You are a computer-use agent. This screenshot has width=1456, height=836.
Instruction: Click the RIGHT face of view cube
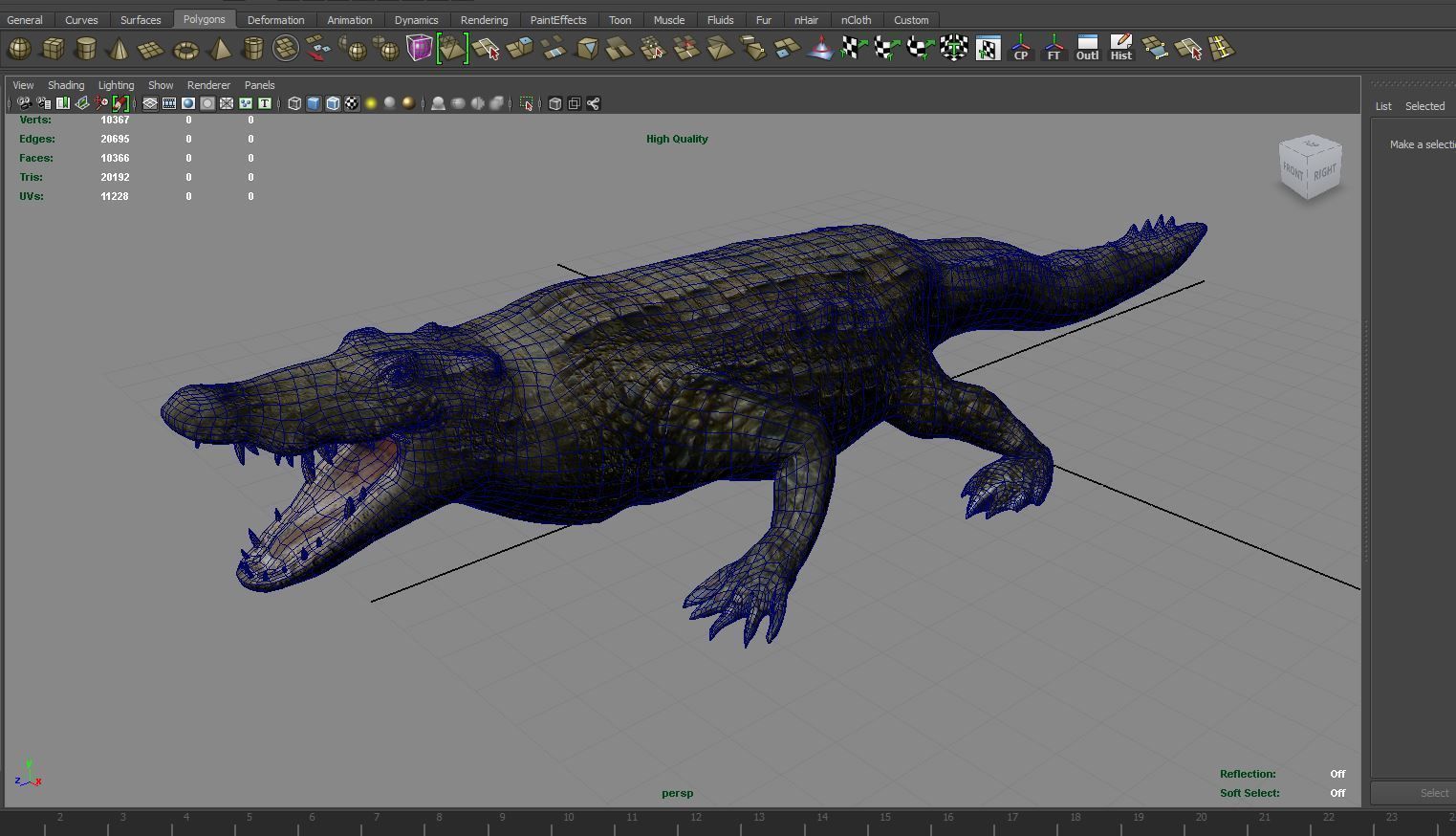(x=1325, y=172)
